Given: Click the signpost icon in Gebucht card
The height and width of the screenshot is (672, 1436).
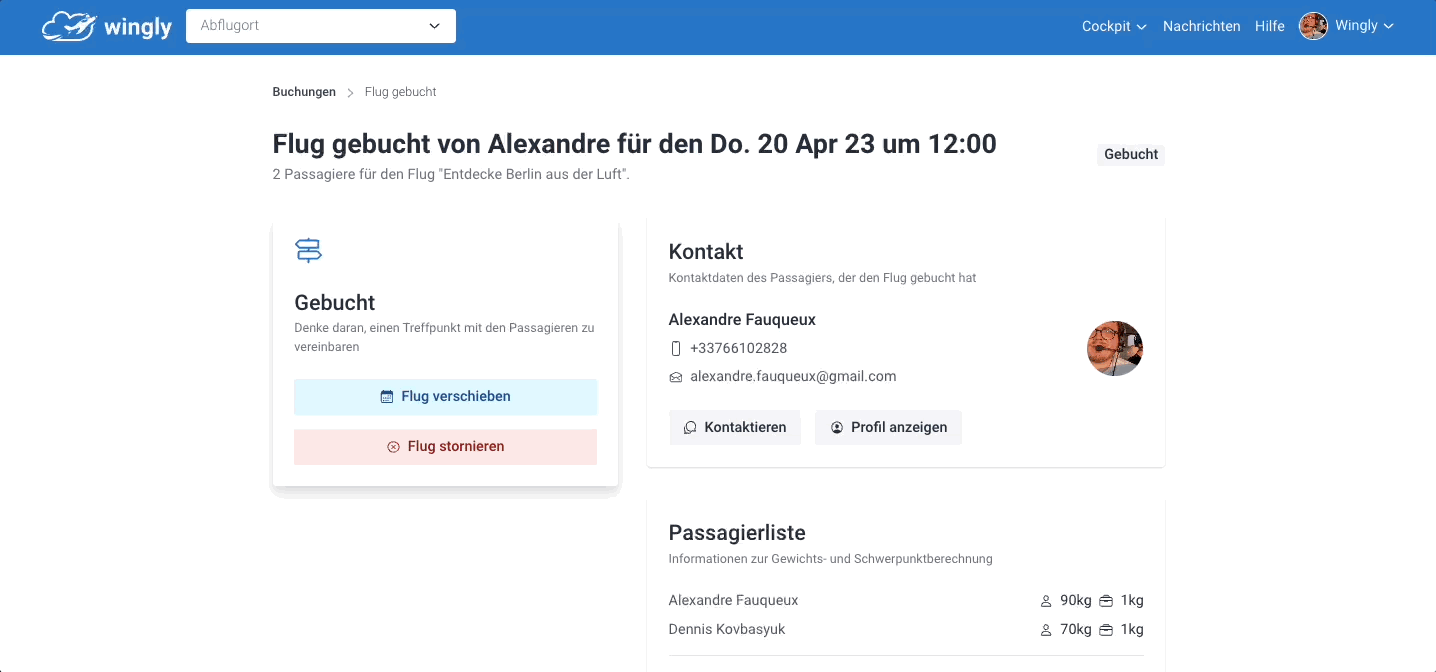Looking at the screenshot, I should point(308,250).
